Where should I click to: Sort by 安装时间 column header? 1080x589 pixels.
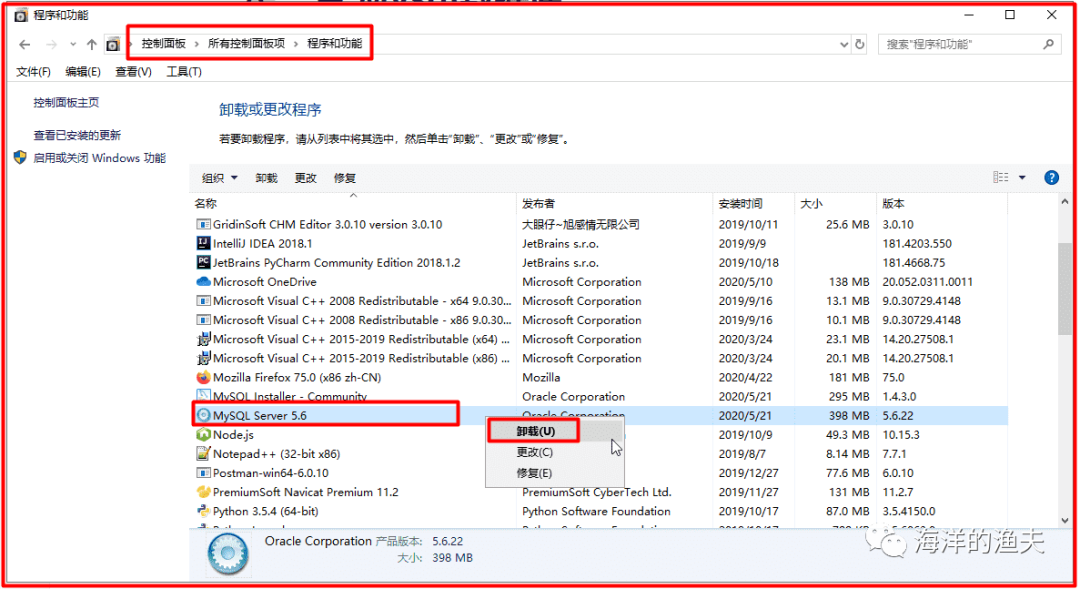coord(740,203)
